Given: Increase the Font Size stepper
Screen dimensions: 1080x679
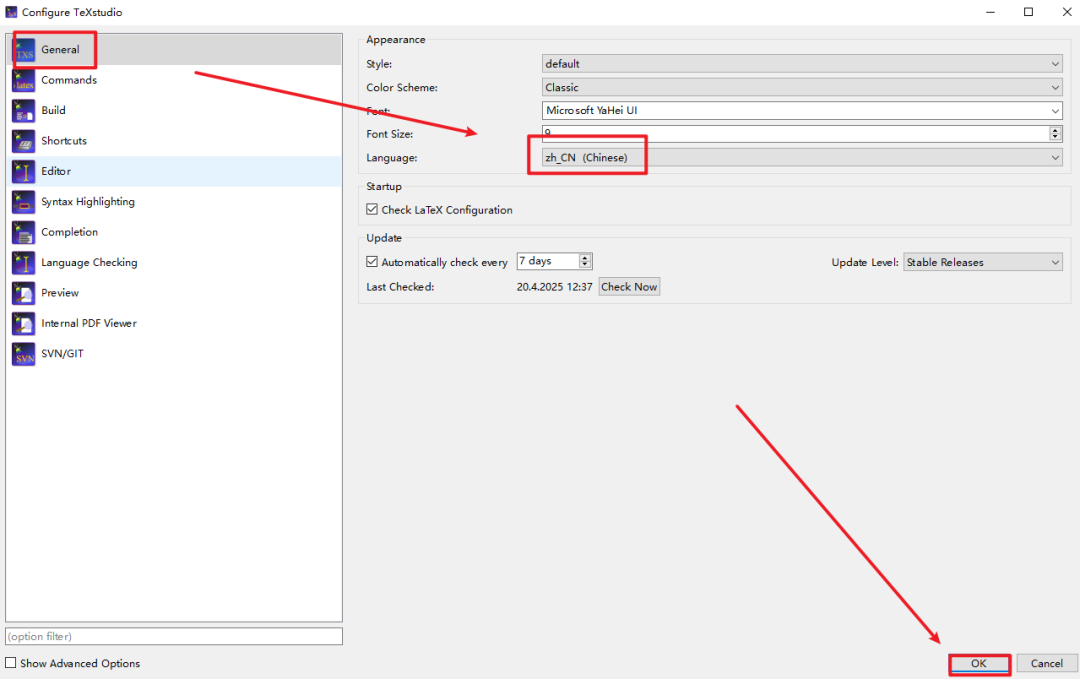Looking at the screenshot, I should 1055,130.
